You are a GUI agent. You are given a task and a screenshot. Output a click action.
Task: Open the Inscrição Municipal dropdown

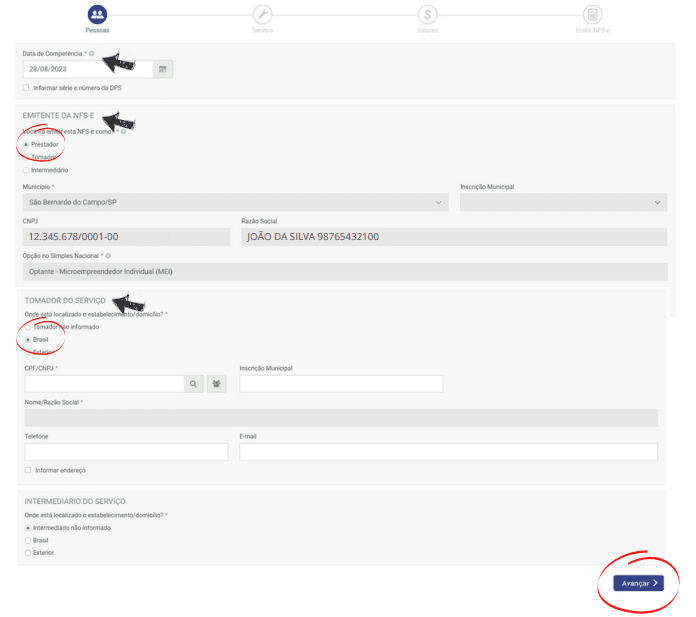pos(562,203)
